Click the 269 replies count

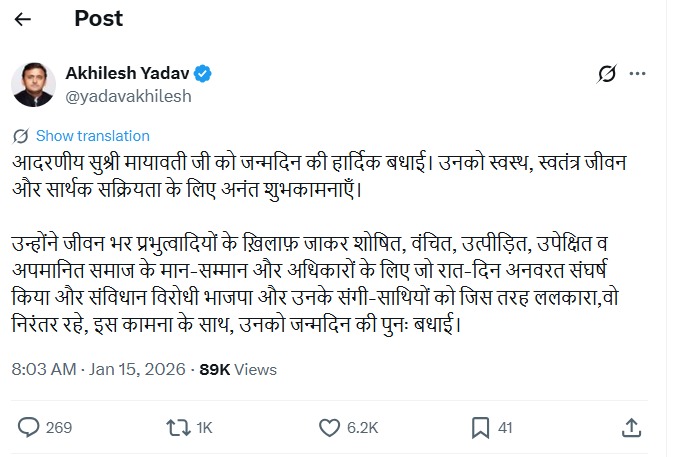pyautogui.click(x=59, y=428)
